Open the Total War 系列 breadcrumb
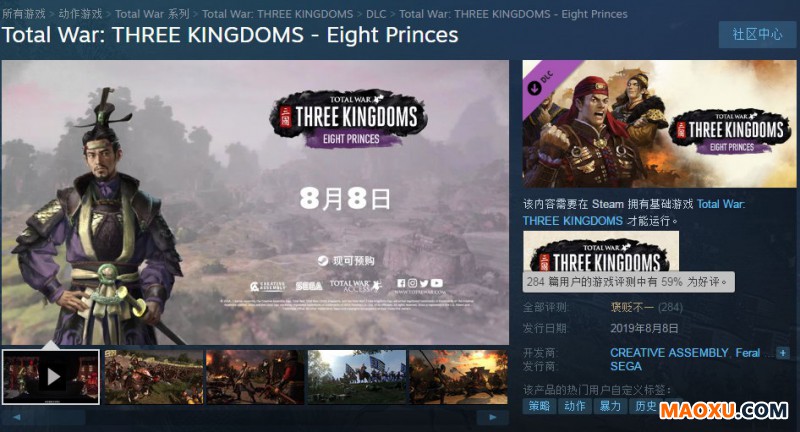The image size is (800, 432). click(x=152, y=14)
